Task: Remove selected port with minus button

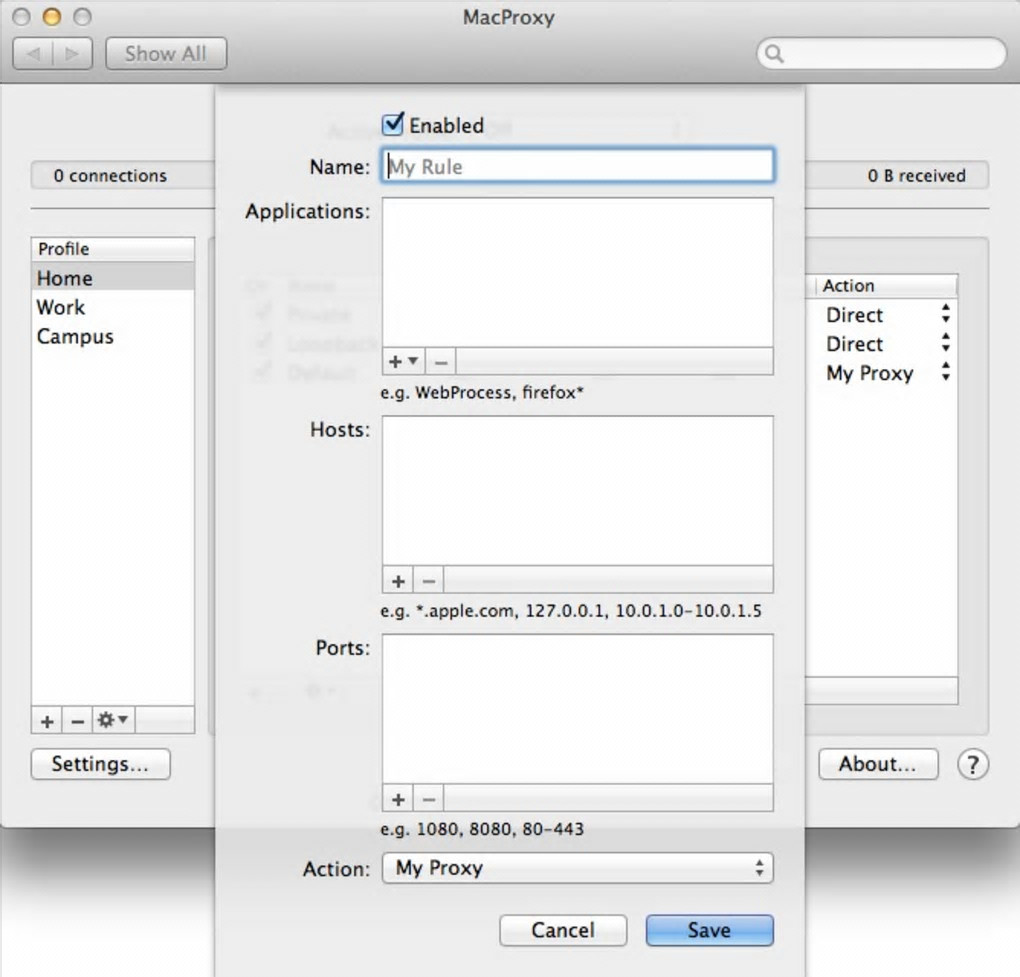Action: pyautogui.click(x=429, y=798)
